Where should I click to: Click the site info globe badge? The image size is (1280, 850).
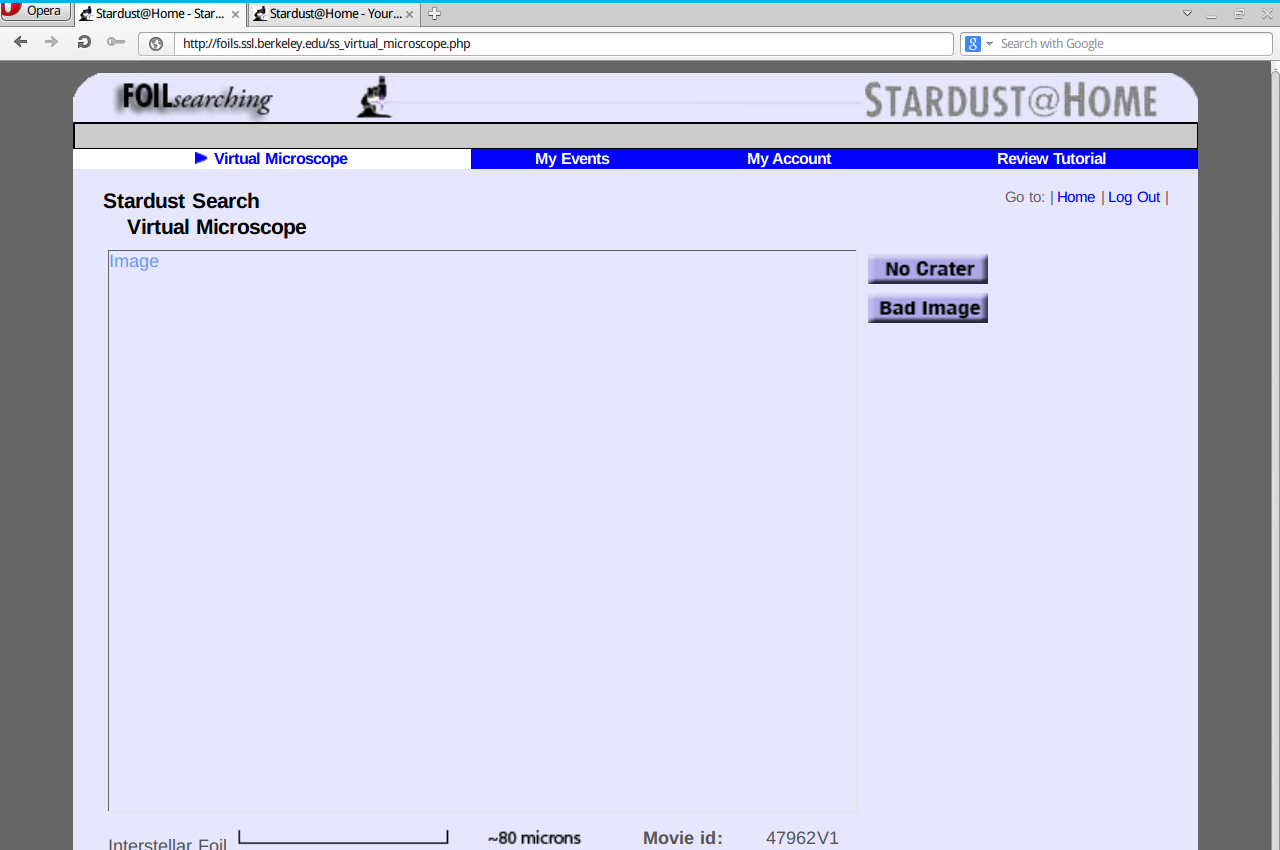pos(155,44)
